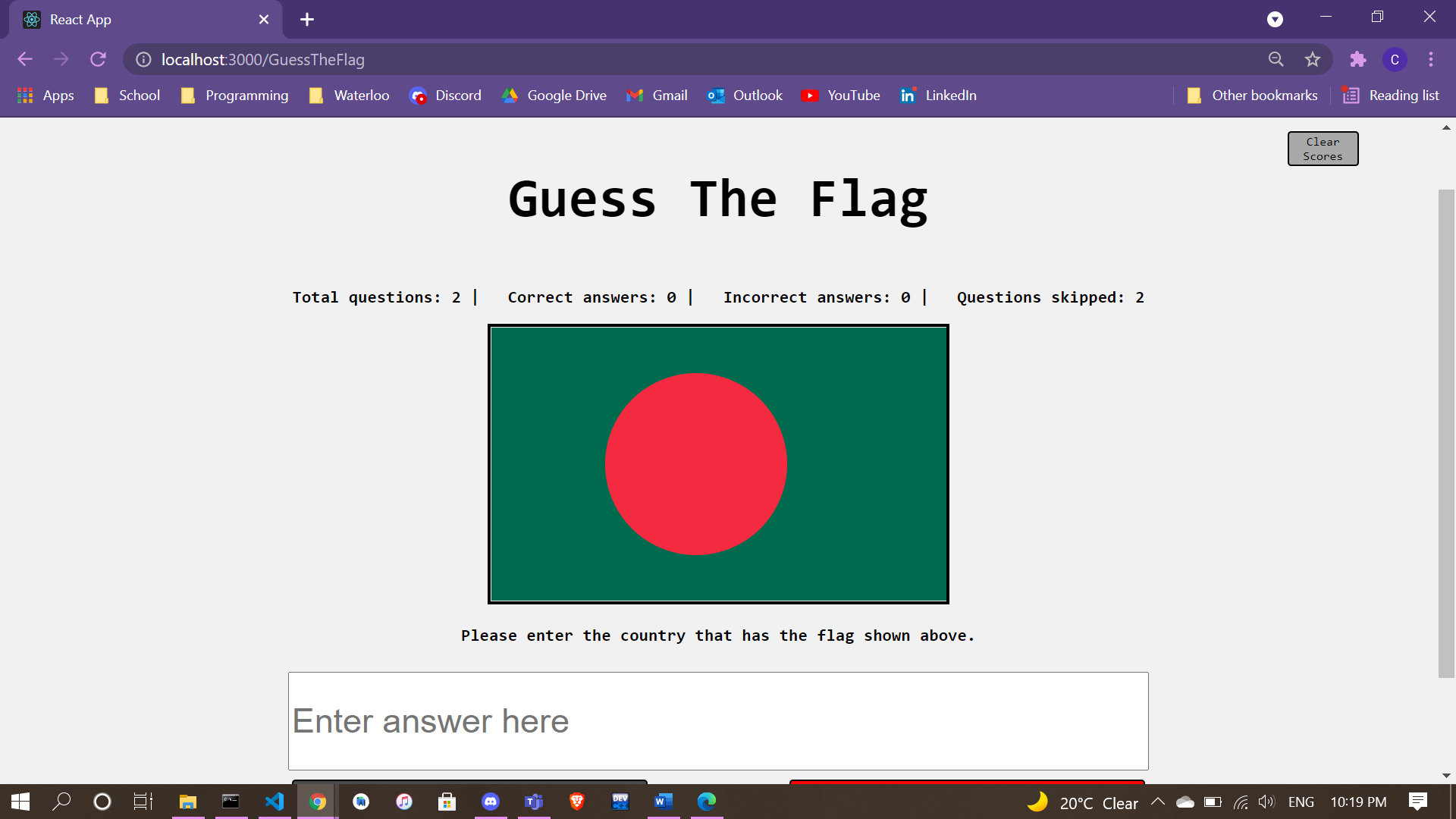This screenshot has width=1456, height=819.
Task: Open Dev-C++ from the taskbar
Action: 621,802
